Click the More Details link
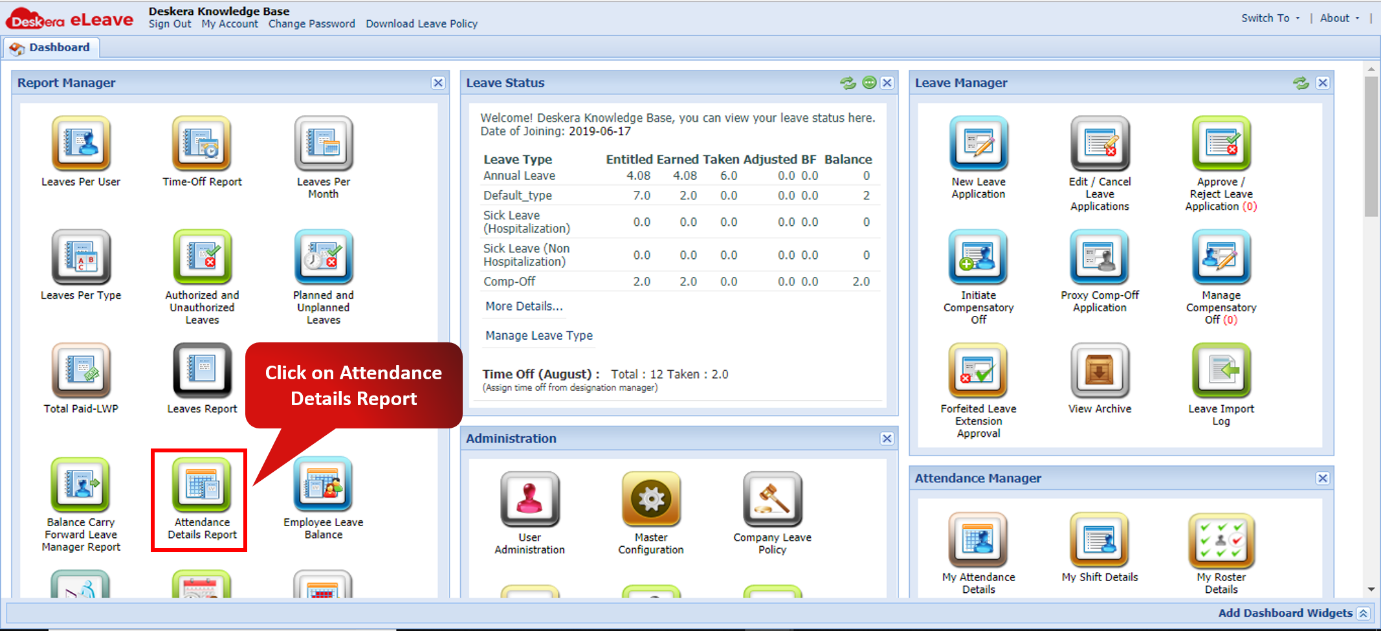Viewport: 1381px width, 631px height. click(524, 306)
